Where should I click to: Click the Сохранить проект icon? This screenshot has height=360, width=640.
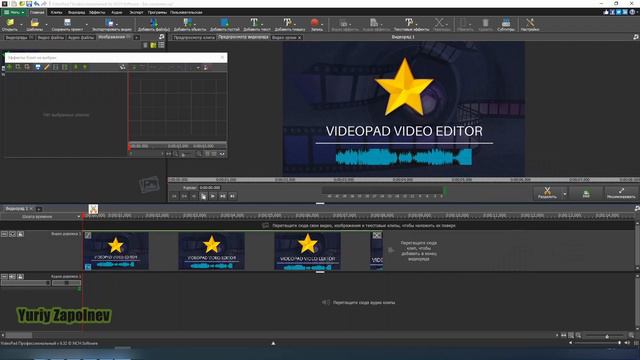67,23
